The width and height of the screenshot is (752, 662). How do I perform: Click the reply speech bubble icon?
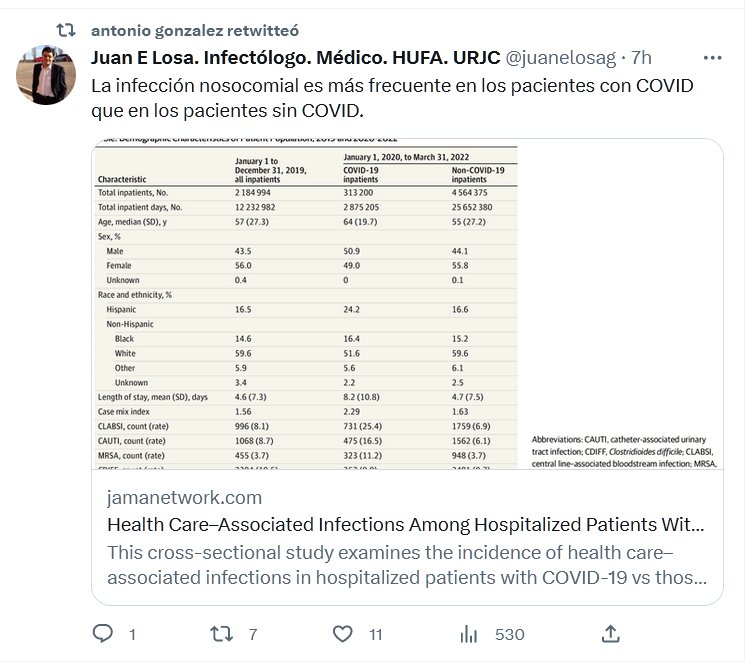click(x=103, y=633)
